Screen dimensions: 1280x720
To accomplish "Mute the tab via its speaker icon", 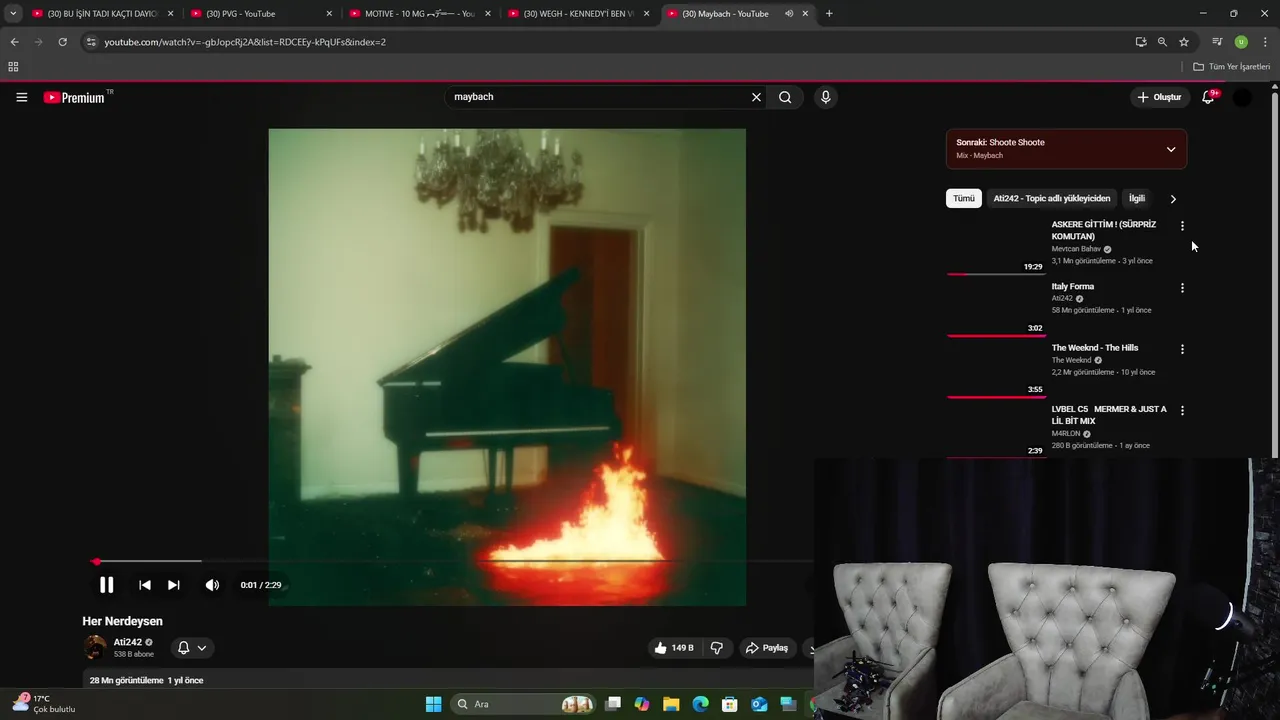I will (789, 14).
